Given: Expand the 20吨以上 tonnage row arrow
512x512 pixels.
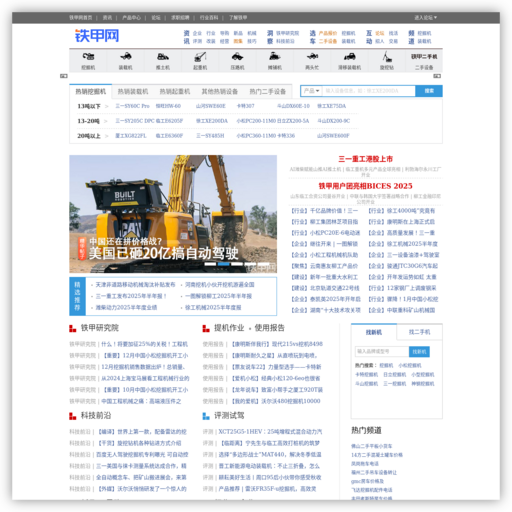Looking at the screenshot, I should coord(107,136).
